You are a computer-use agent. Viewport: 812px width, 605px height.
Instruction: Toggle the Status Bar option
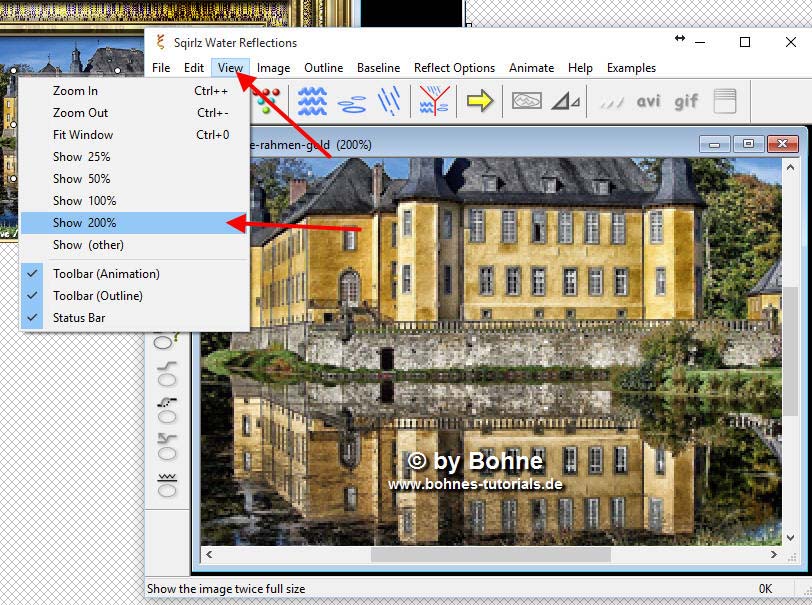pos(78,318)
